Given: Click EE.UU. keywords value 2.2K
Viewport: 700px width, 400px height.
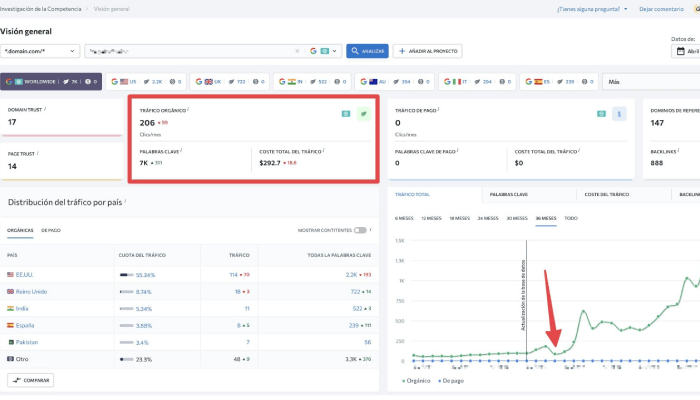Looking at the screenshot, I should coord(351,275).
